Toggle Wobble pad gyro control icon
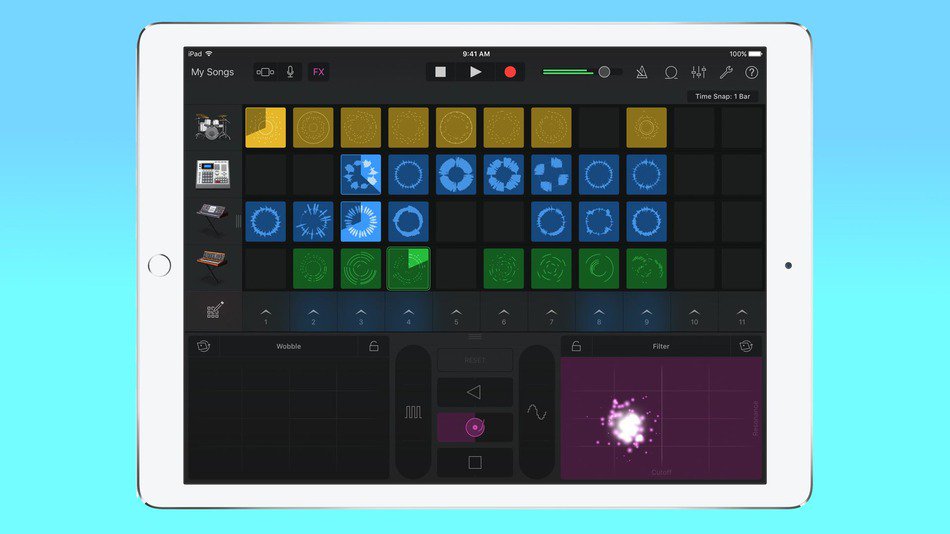Viewport: 950px width, 534px height. pyautogui.click(x=204, y=346)
